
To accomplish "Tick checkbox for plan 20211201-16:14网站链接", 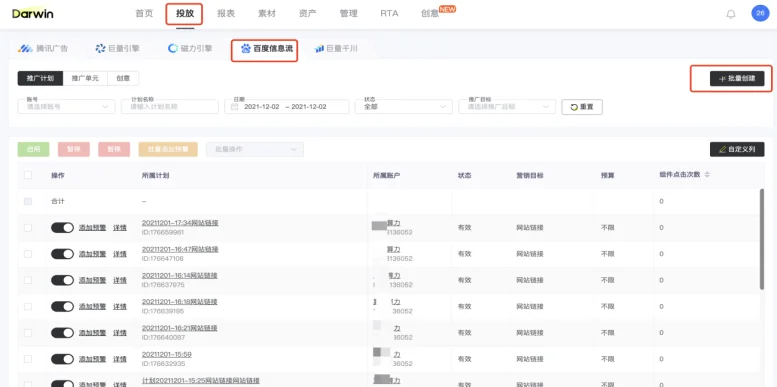I will pyautogui.click(x=28, y=280).
